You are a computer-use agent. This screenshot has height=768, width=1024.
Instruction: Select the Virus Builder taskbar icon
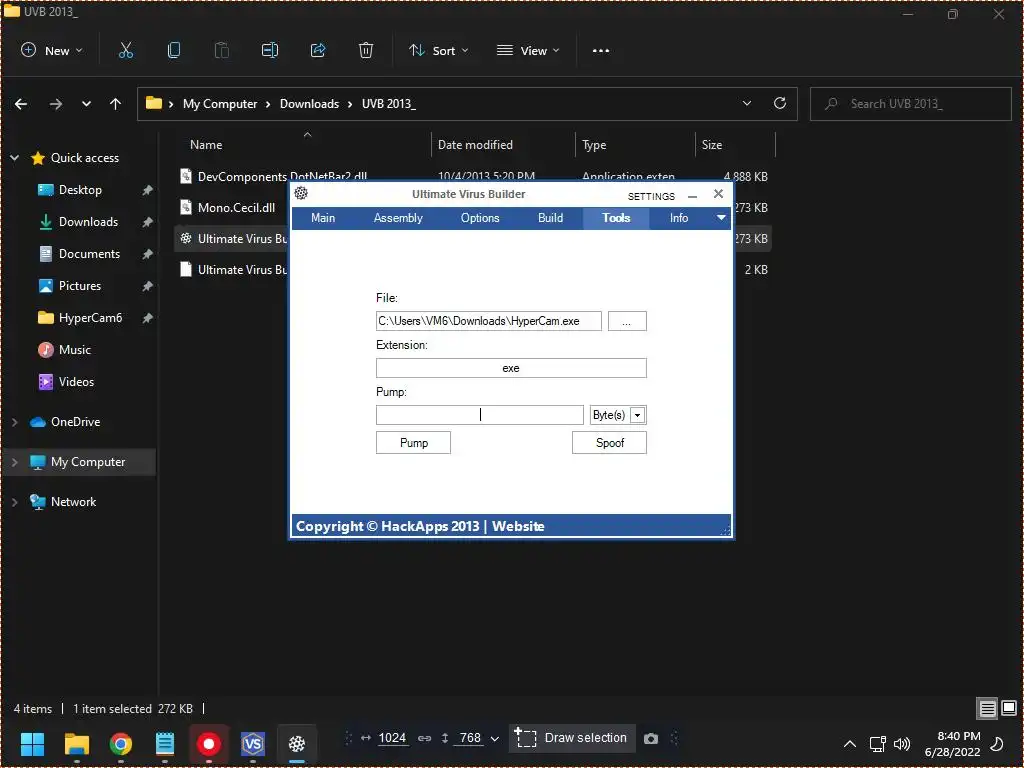297,743
